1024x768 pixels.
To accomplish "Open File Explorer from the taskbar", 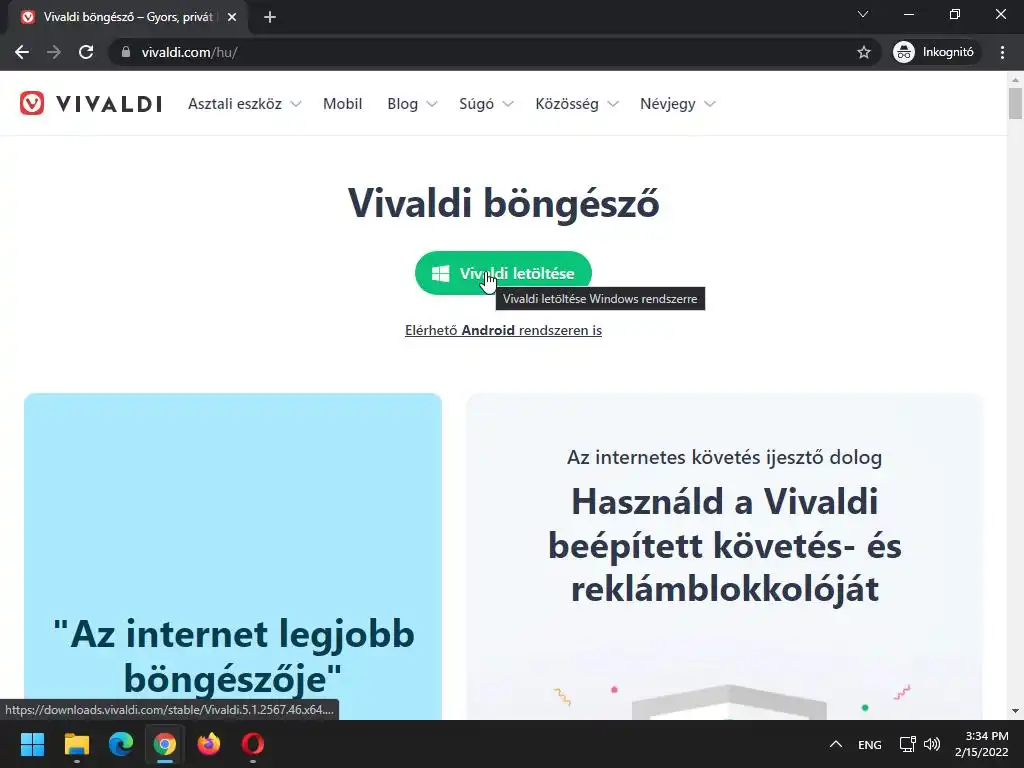I will tap(76, 744).
